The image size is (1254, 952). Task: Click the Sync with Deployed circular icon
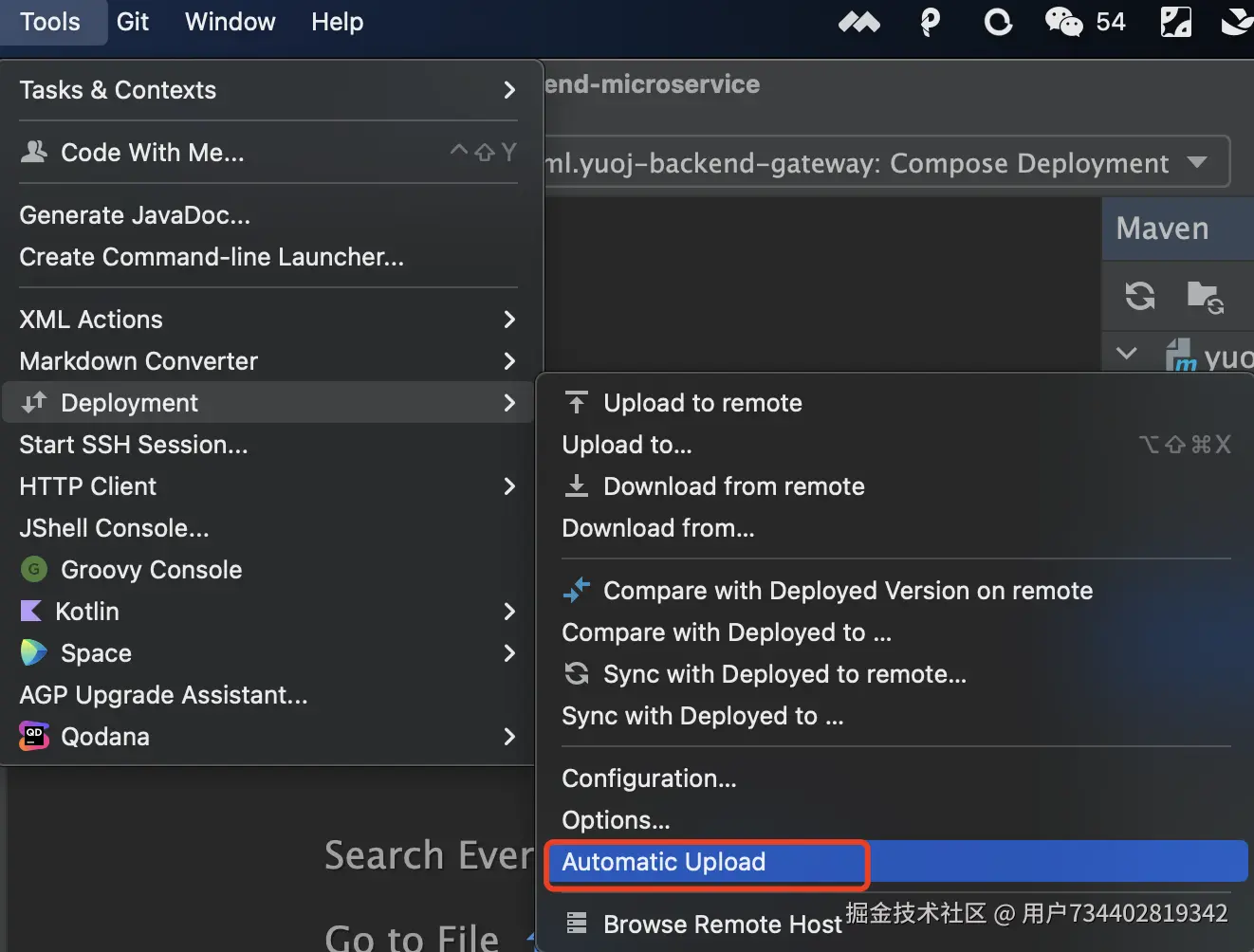(577, 674)
